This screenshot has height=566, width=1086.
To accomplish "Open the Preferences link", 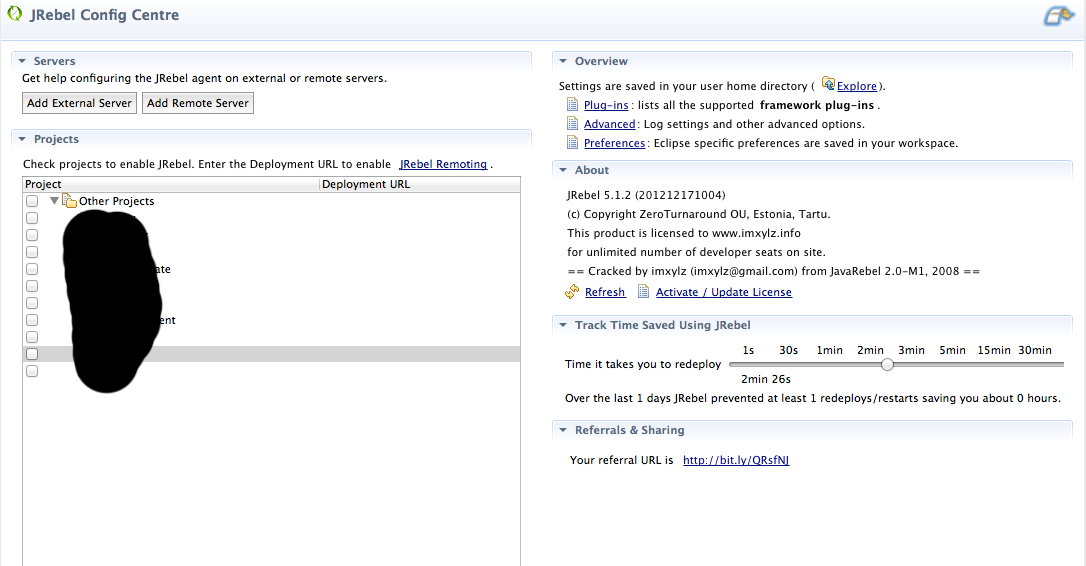I will point(614,143).
